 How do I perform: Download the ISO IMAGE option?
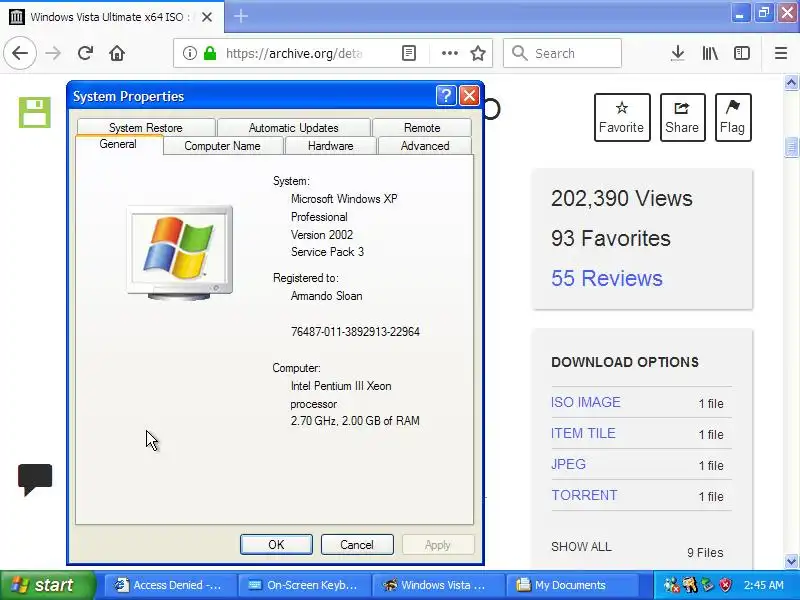click(586, 402)
